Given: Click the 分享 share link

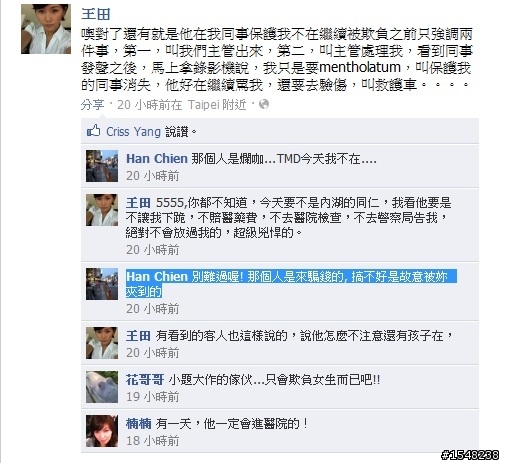Looking at the screenshot, I should 92,105.
